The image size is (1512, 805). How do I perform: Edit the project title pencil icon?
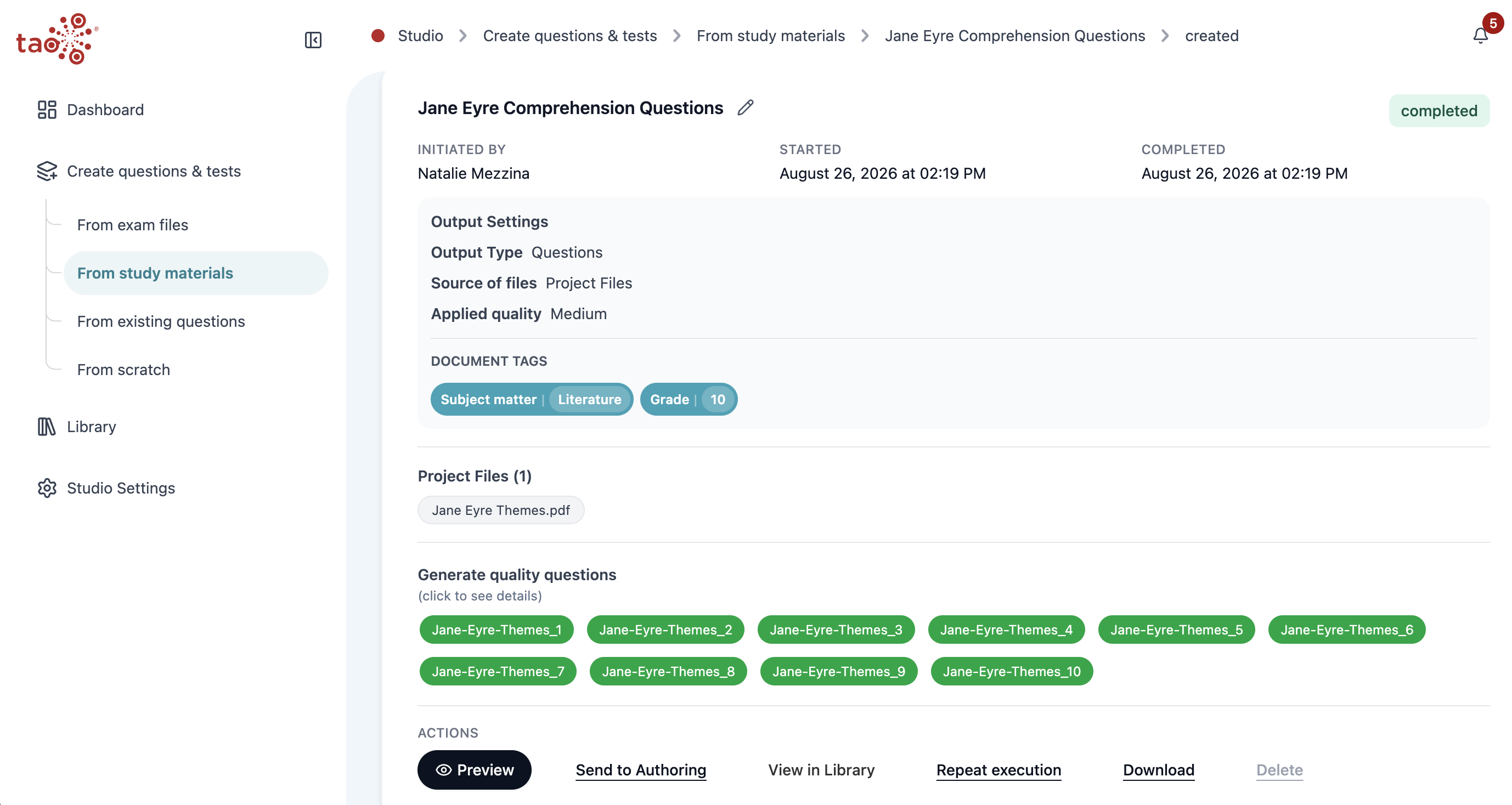[x=746, y=107]
